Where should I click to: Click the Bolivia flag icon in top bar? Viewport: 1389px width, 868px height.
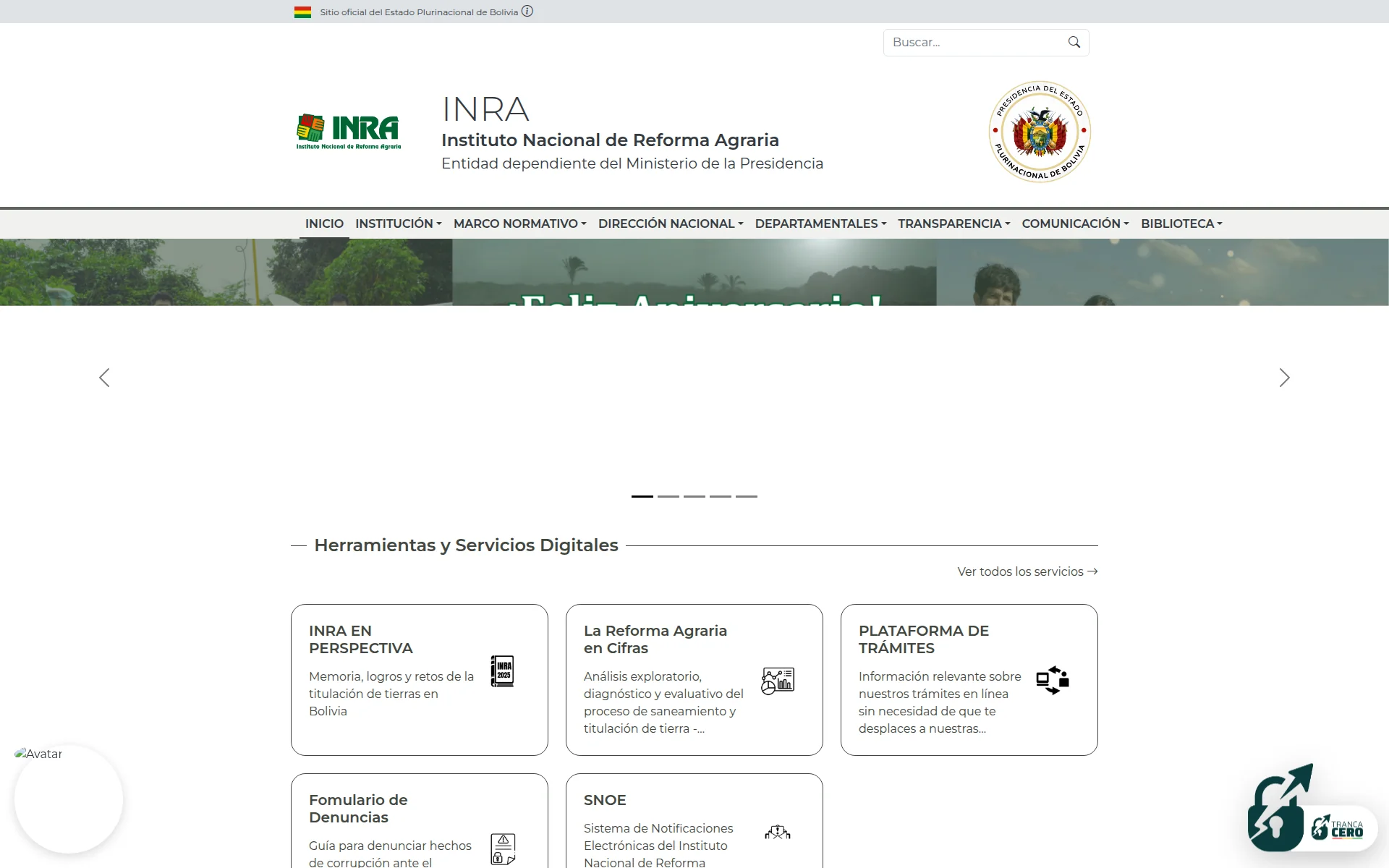tap(302, 12)
